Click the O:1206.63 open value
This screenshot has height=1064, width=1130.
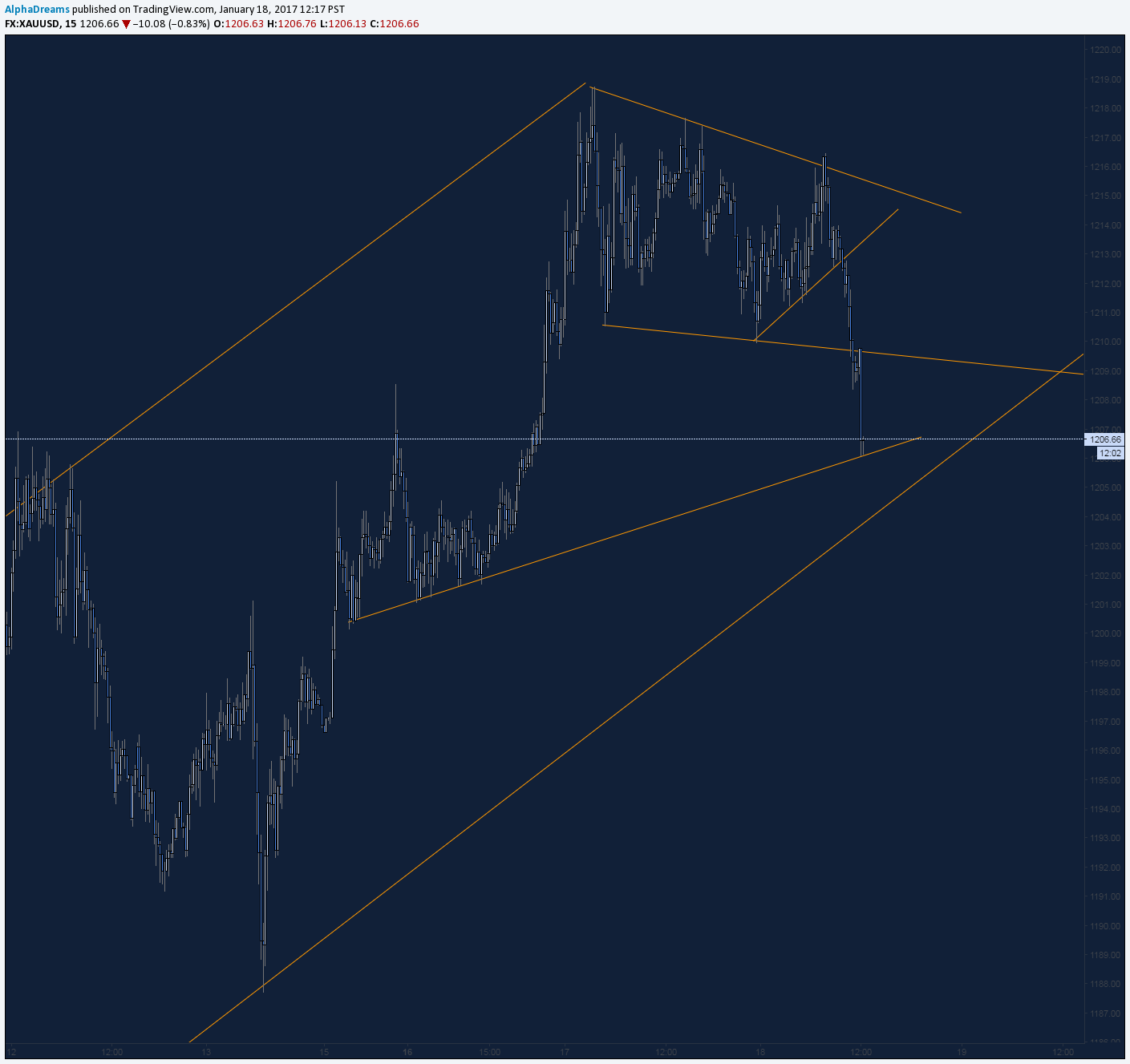pyautogui.click(x=238, y=24)
